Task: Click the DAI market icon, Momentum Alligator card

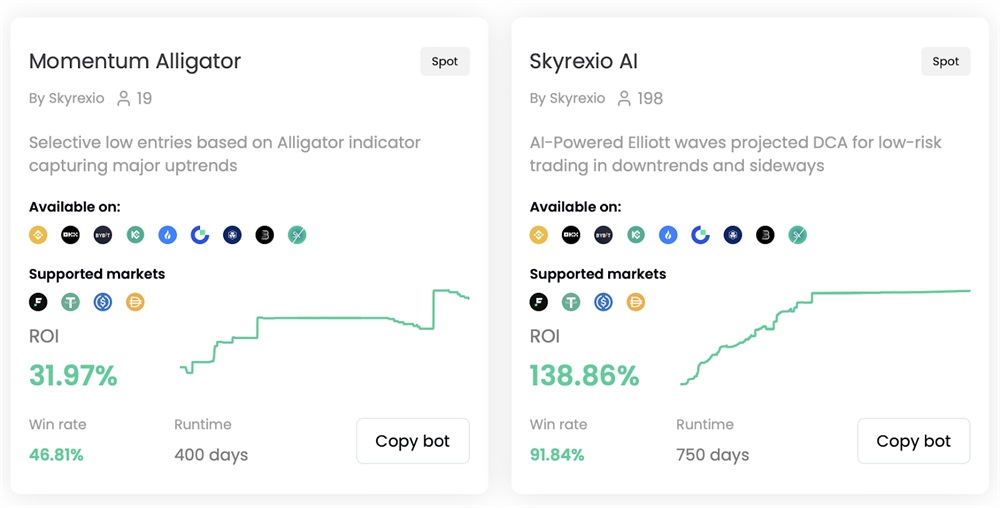Action: 135,301
